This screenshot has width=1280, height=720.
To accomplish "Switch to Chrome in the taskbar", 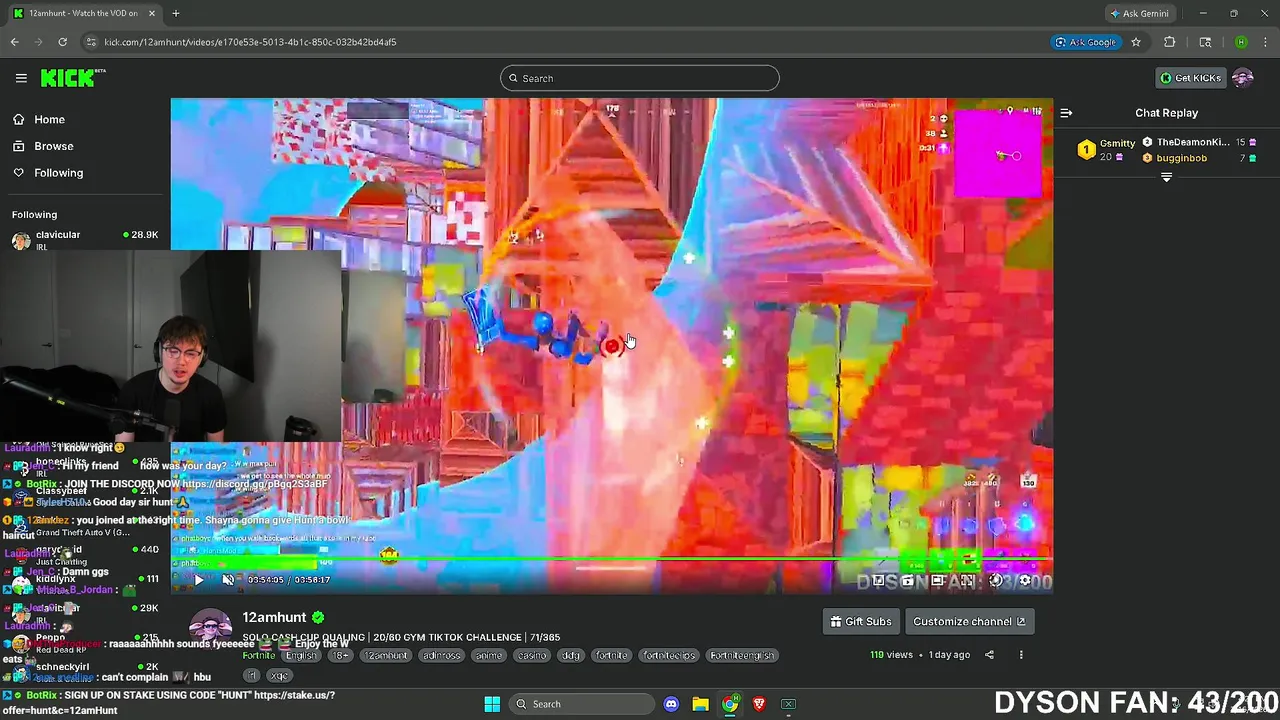I will tap(730, 704).
